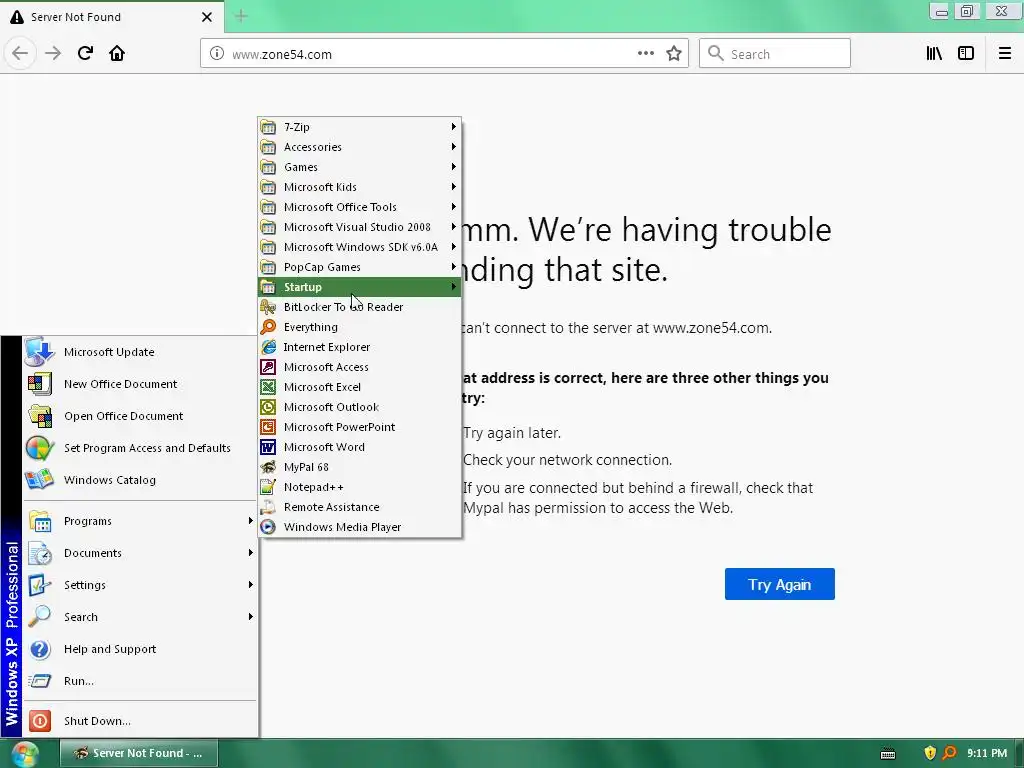
Task: Click the Server Not Found taskbar button
Action: click(138, 753)
